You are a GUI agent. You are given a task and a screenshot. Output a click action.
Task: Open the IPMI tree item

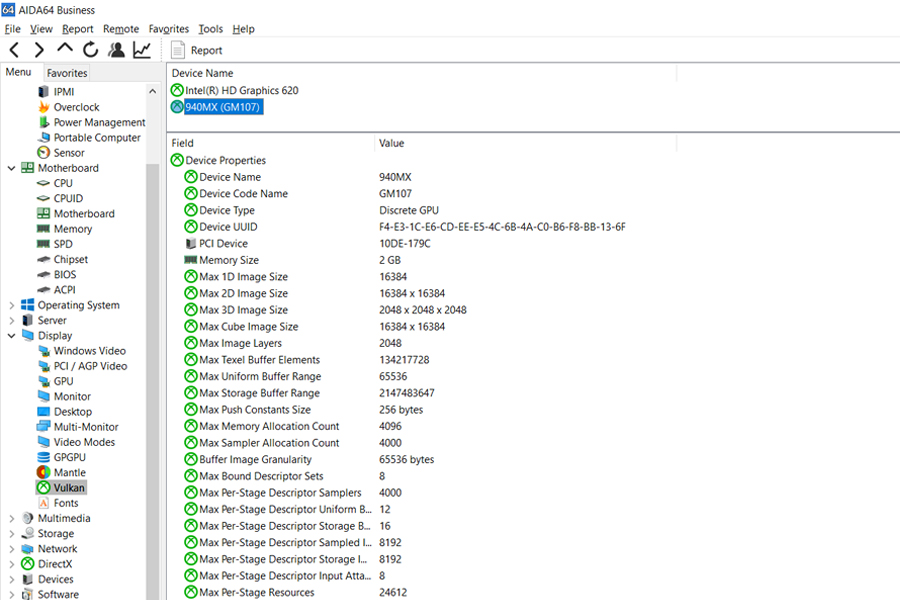(64, 92)
